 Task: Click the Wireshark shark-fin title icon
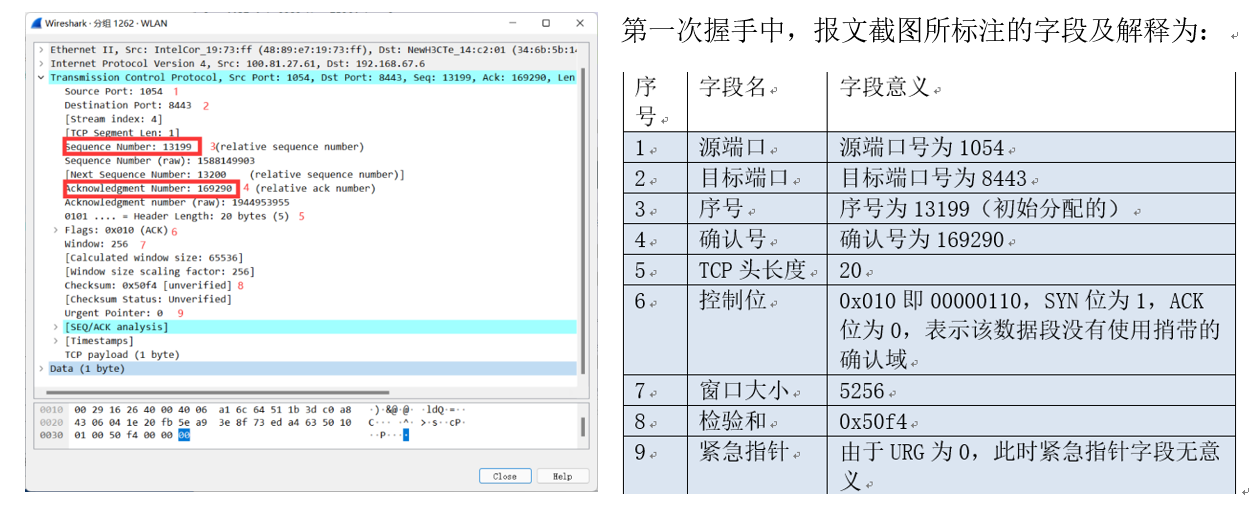[x=36, y=23]
